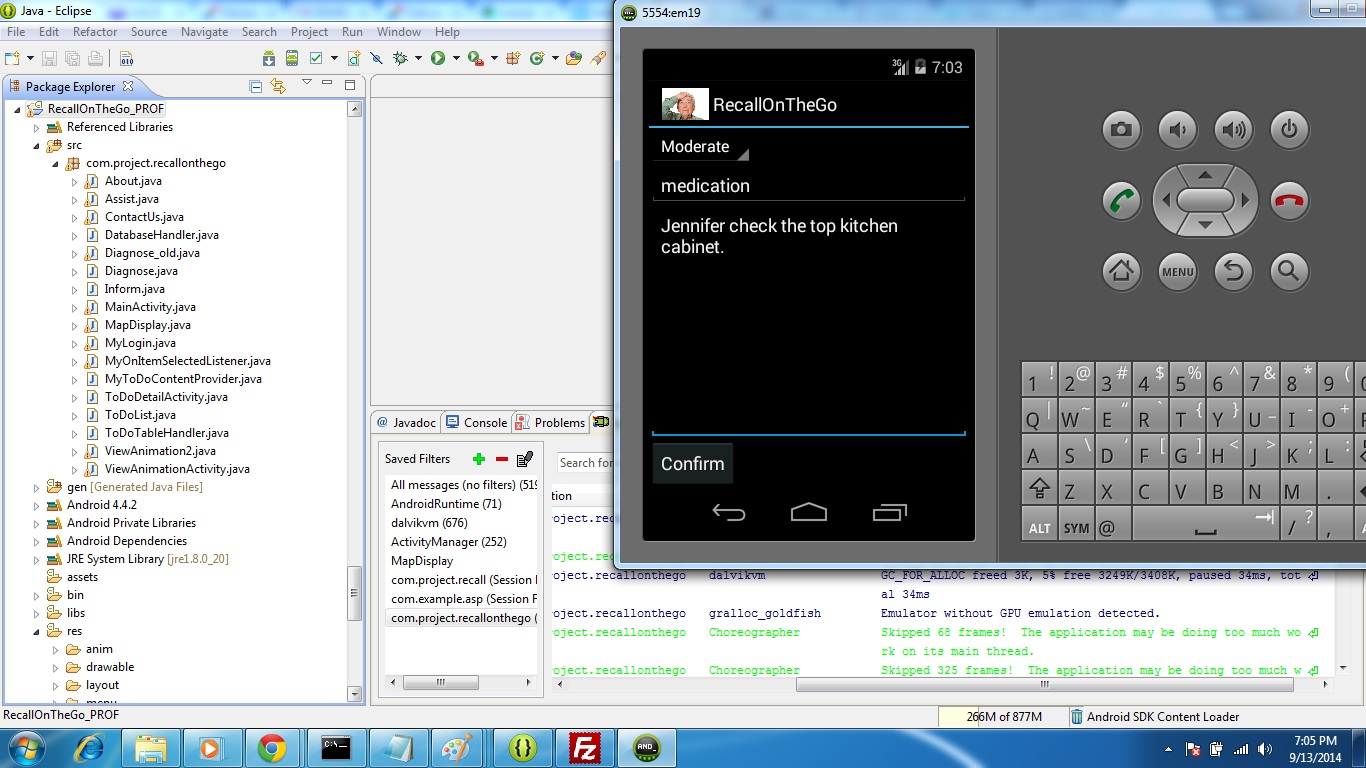Collapse the RecallOnTheGo_PROF project node
The image size is (1366, 768).
[x=18, y=109]
